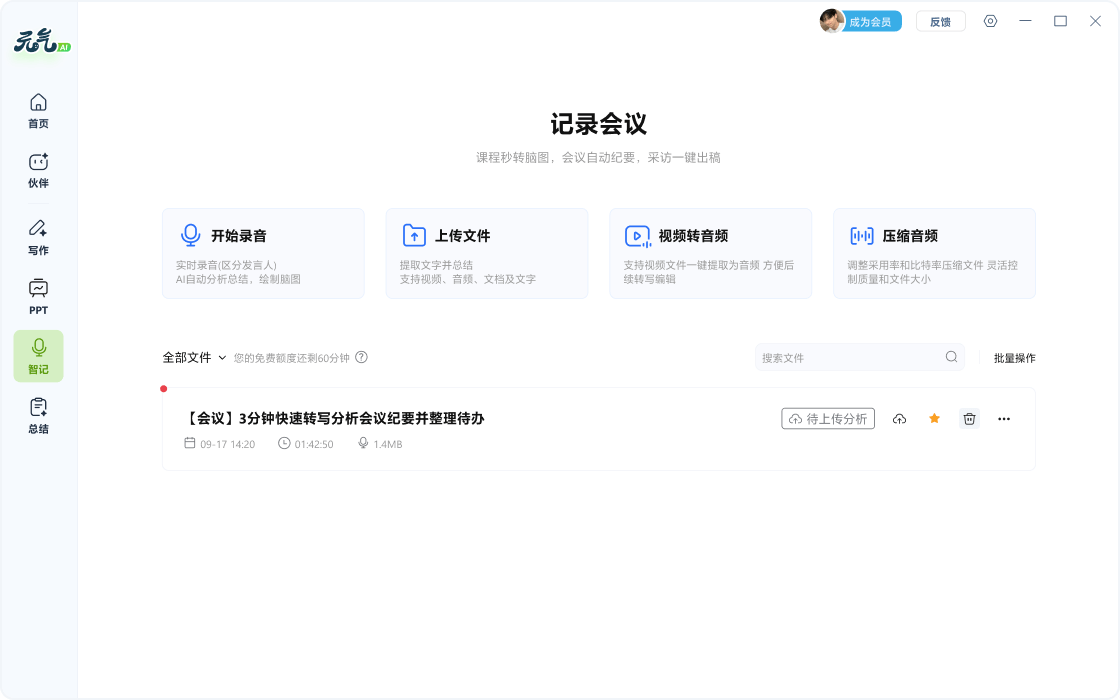Click the cloud upload icon on recording row
The height and width of the screenshot is (700, 1120).
(899, 419)
